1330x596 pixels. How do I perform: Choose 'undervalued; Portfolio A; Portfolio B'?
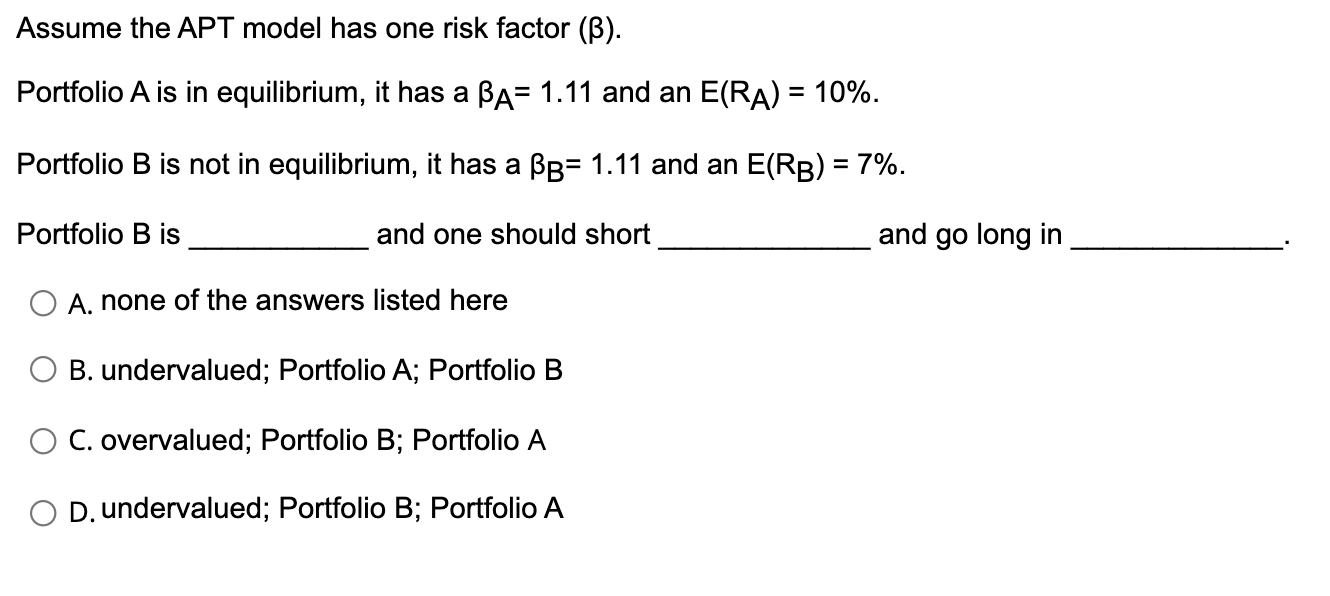pos(345,371)
